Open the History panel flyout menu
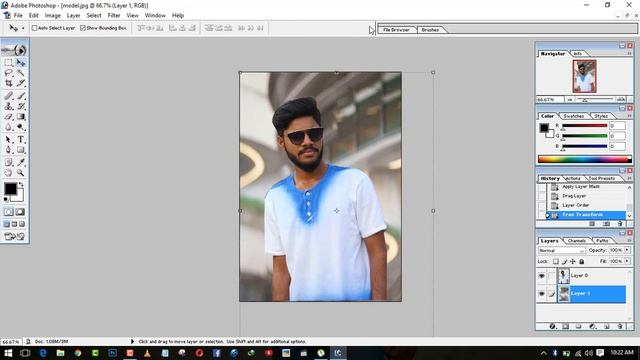 (629, 178)
